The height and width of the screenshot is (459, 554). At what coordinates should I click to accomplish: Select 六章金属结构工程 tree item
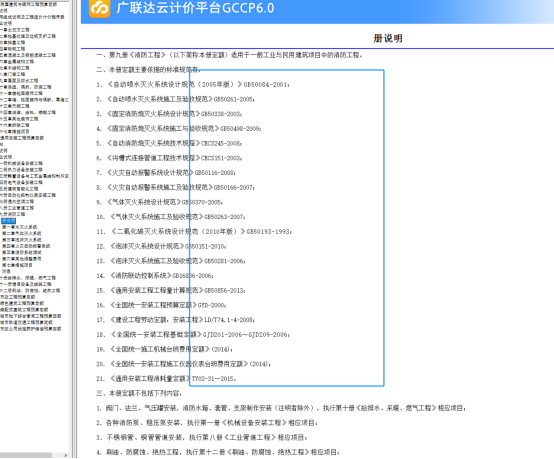click(17, 61)
